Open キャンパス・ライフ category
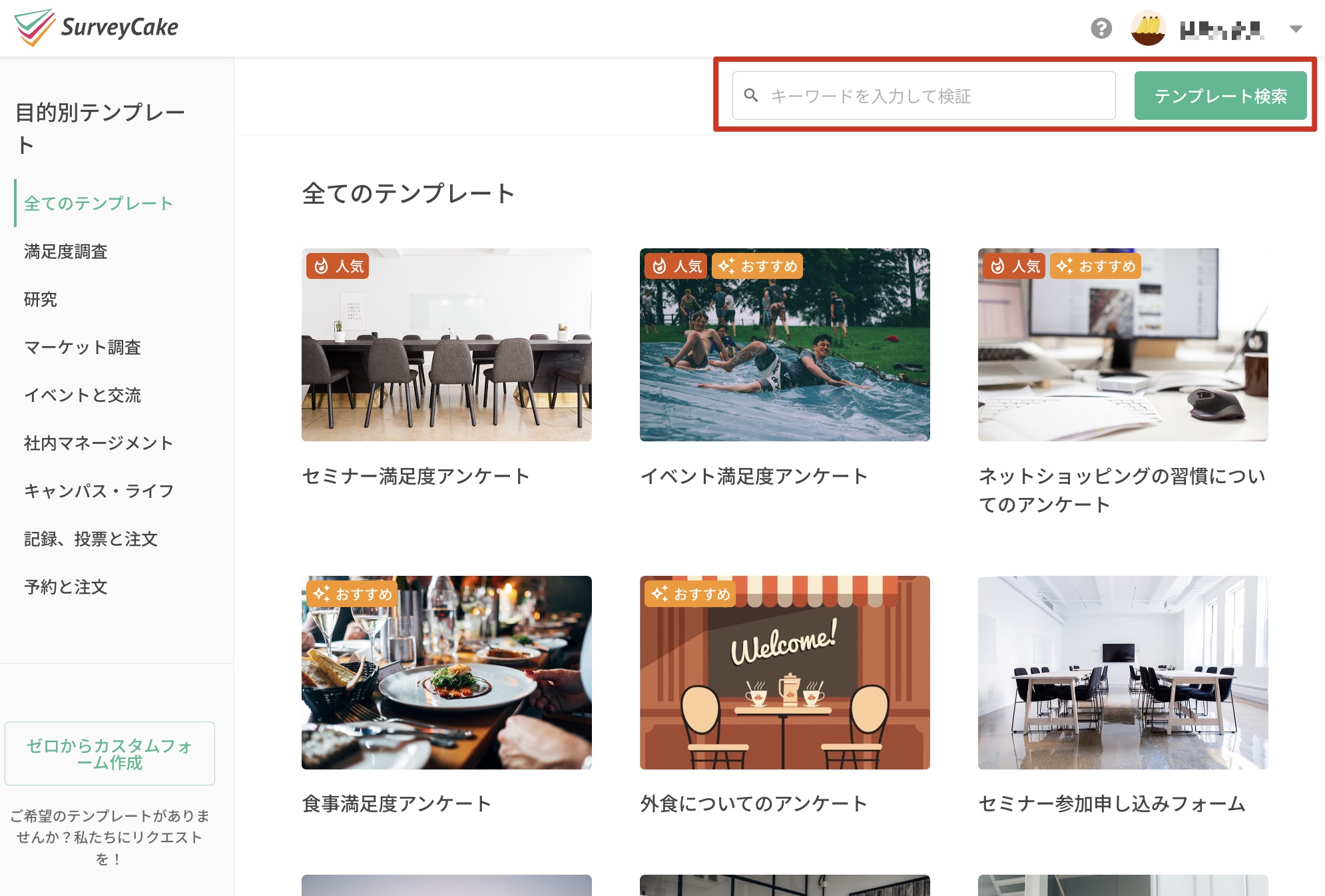 pyautogui.click(x=99, y=491)
